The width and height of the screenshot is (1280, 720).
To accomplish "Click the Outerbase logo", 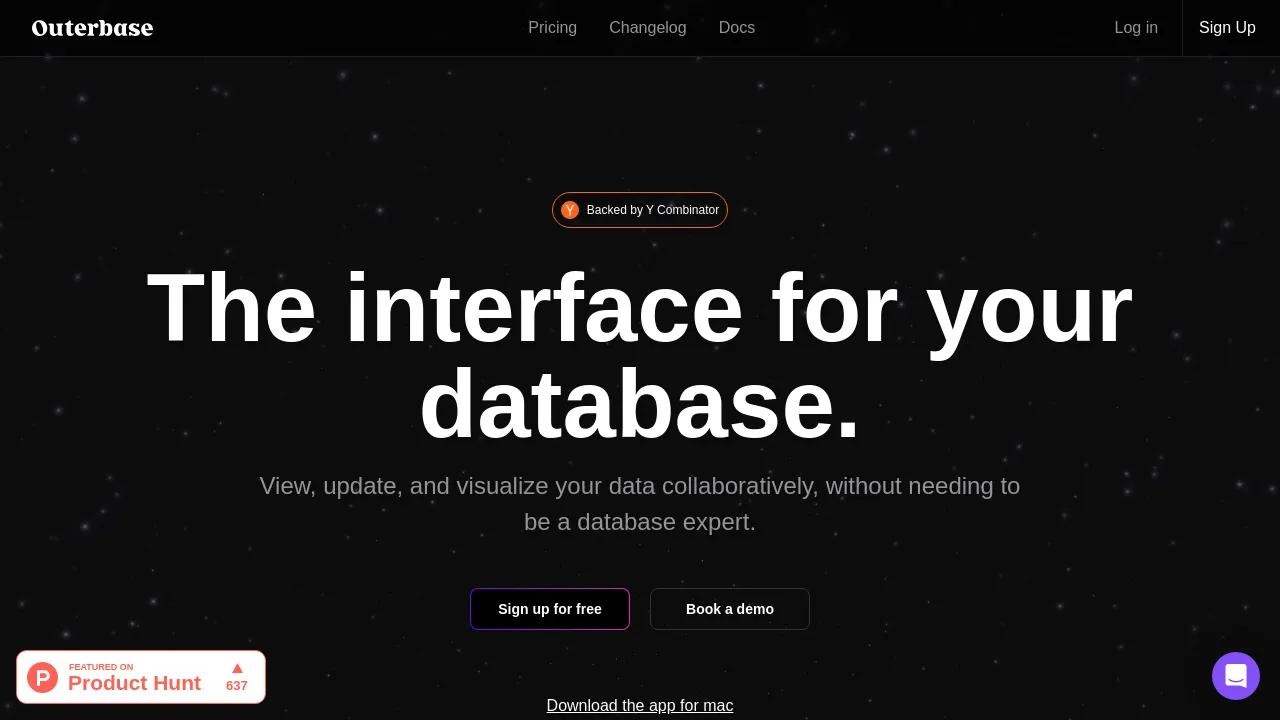I will tap(92, 28).
